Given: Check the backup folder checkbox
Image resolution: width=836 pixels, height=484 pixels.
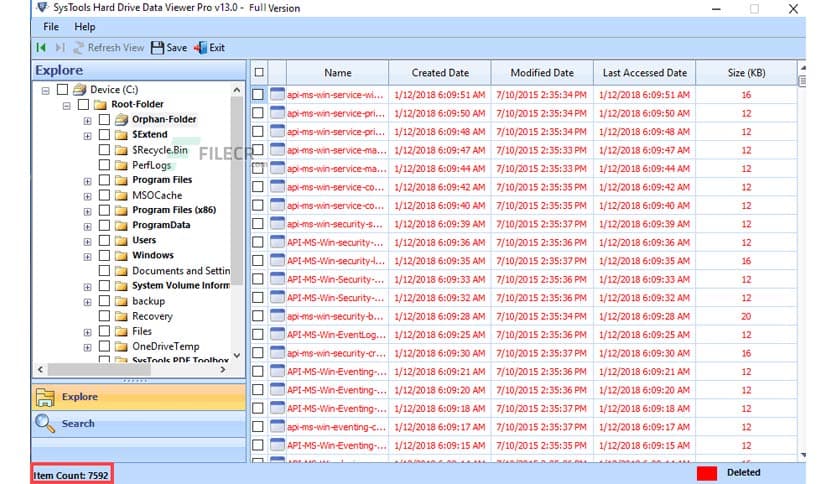Looking at the screenshot, I should (x=104, y=301).
